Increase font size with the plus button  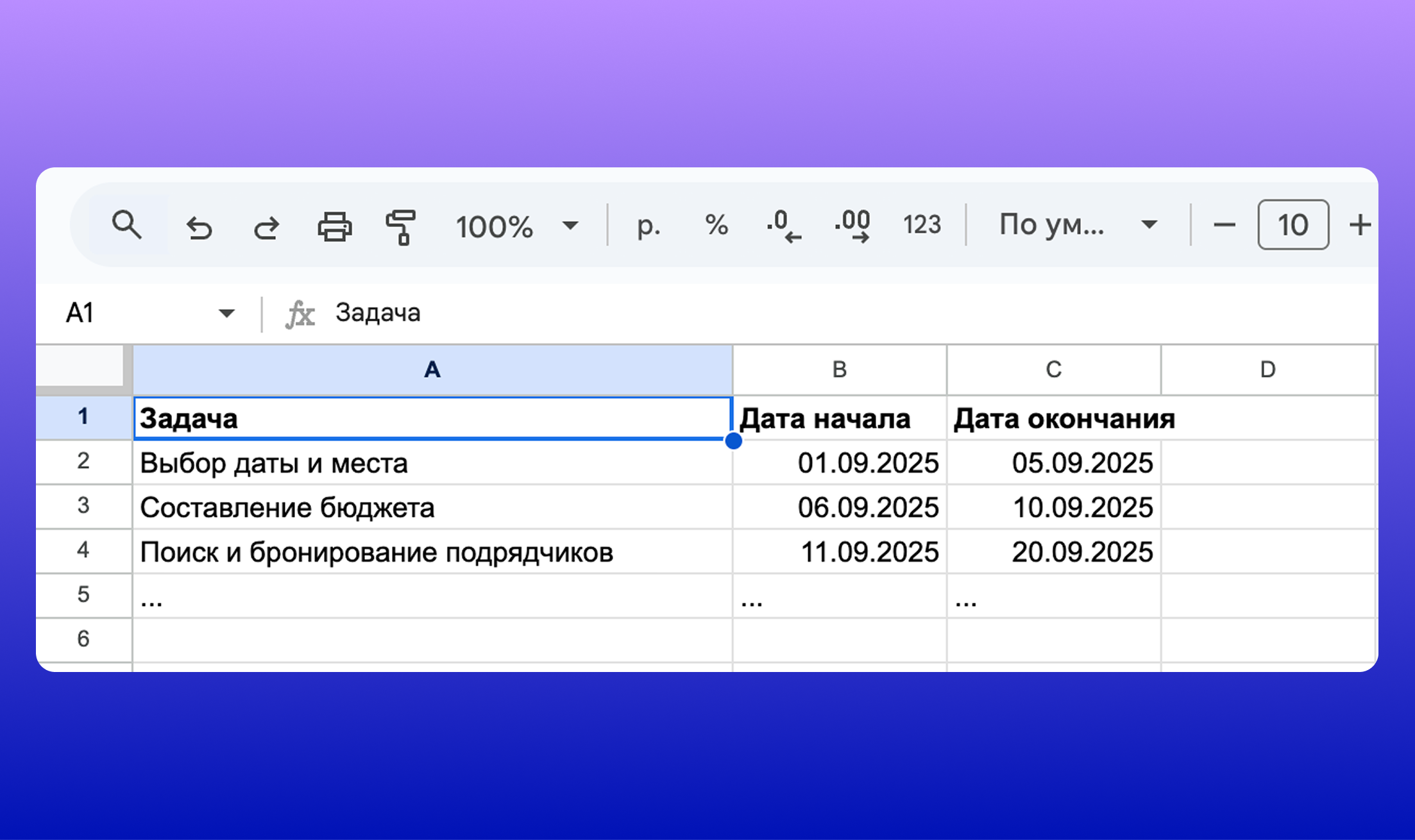click(1360, 225)
